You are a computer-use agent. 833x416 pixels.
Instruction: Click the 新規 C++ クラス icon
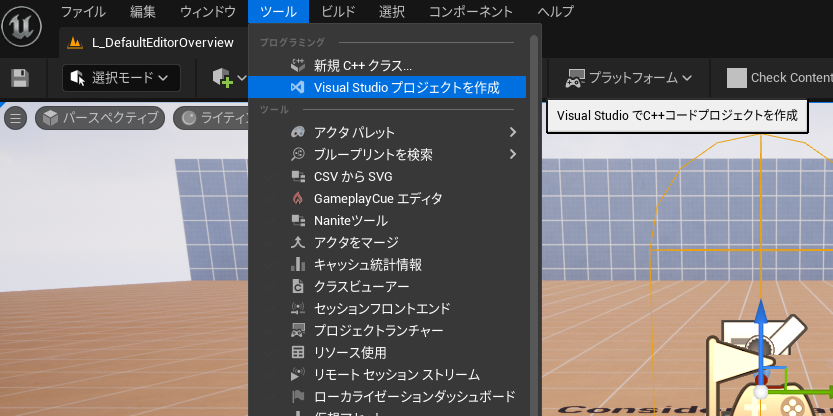[x=298, y=66]
